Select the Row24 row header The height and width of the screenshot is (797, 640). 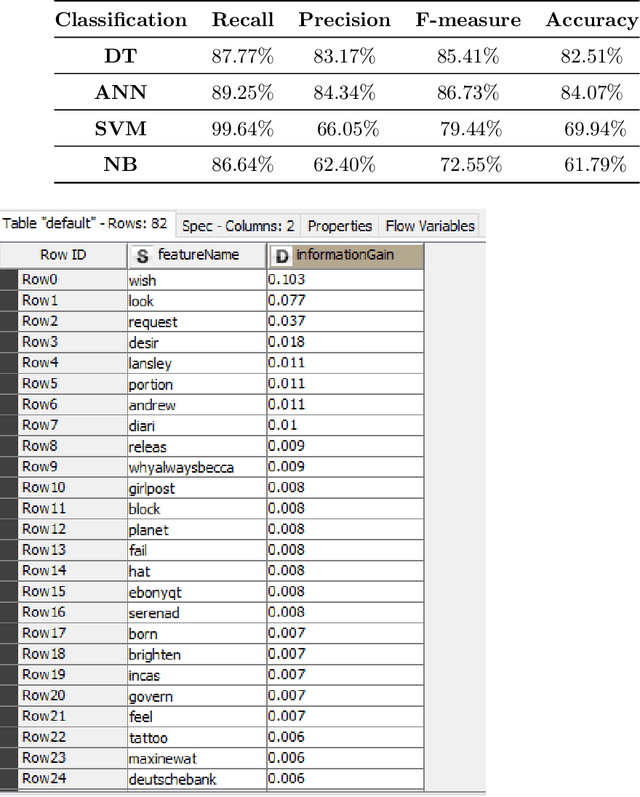coord(44,779)
